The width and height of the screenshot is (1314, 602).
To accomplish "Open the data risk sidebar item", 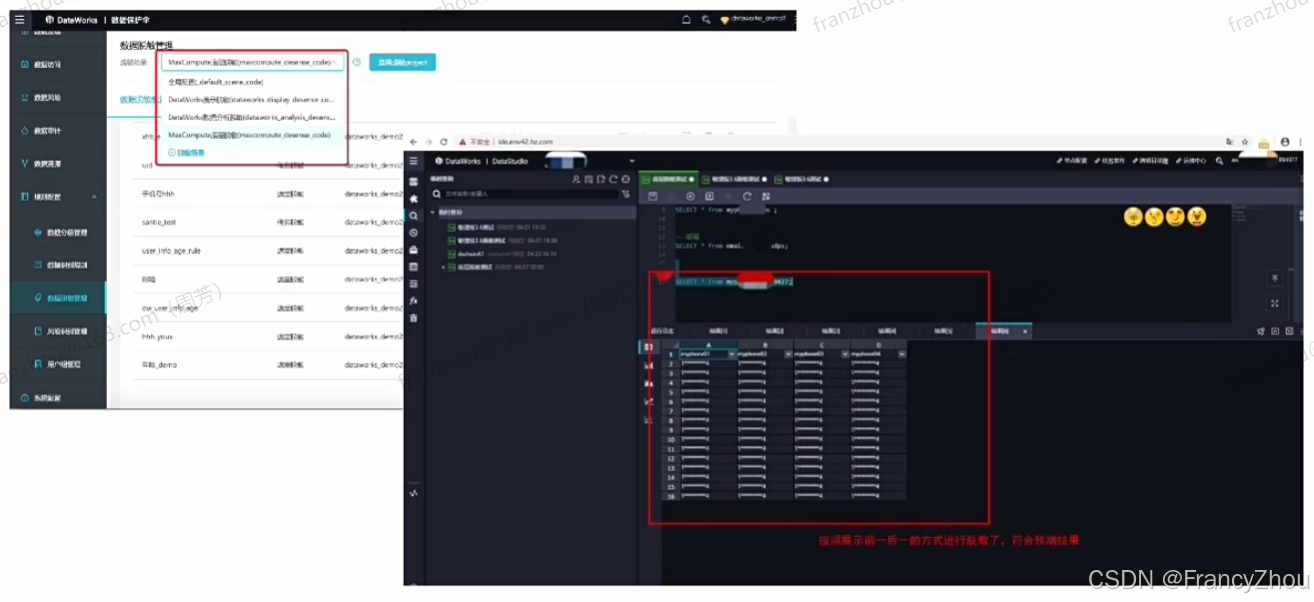I will pos(58,97).
